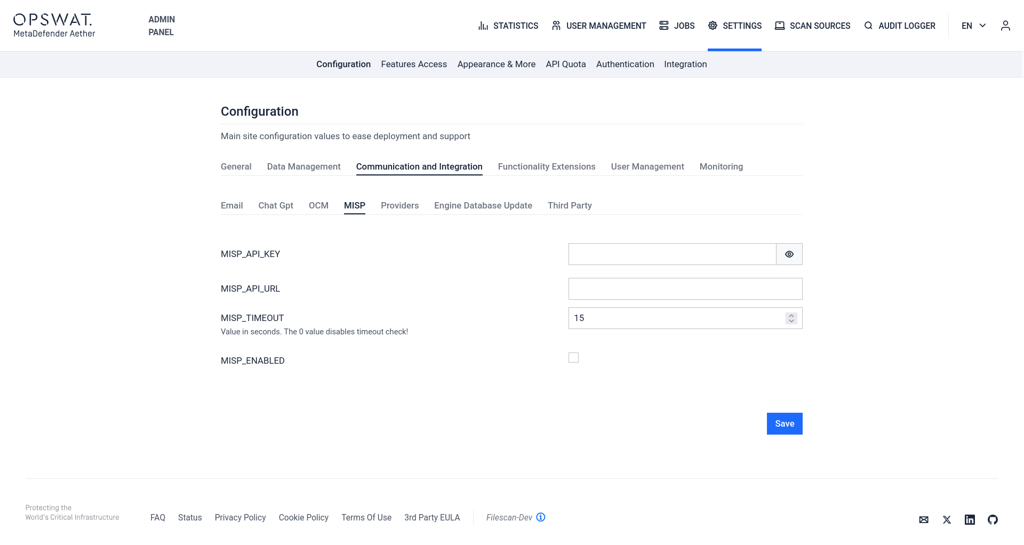1024x545 pixels.
Task: Adjust the MISP_TIMEOUT stepper arrows
Action: [791, 318]
